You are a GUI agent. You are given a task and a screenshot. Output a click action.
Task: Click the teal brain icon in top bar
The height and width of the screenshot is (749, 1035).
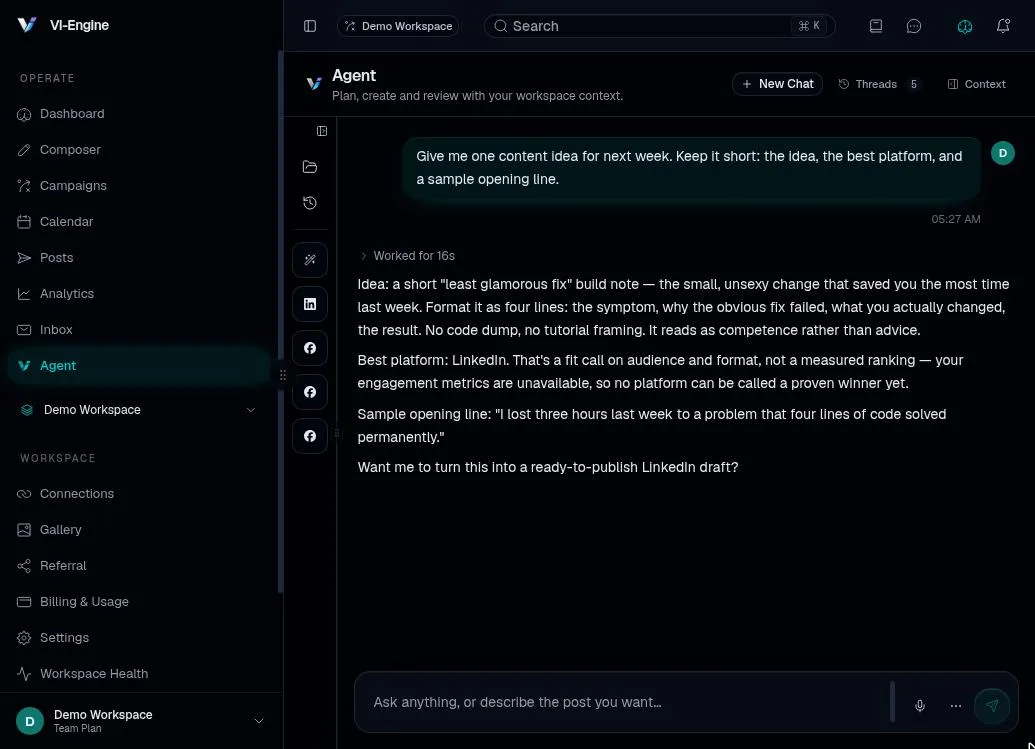click(x=965, y=26)
